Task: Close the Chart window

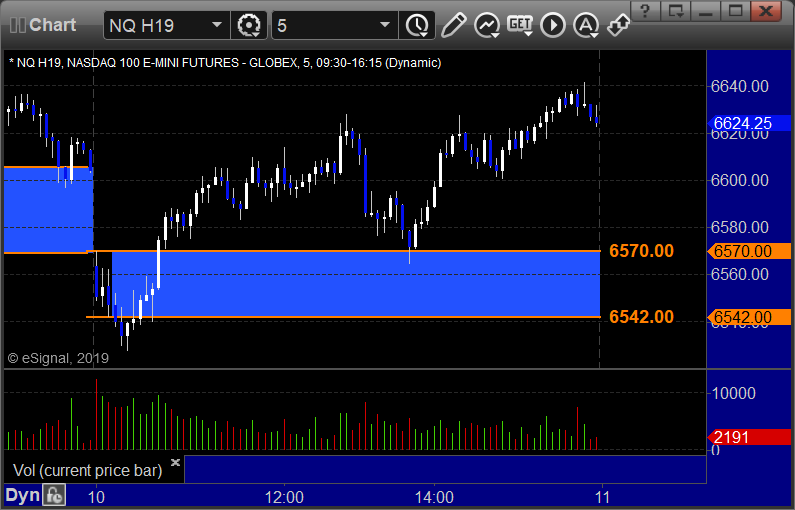Action: click(x=766, y=10)
